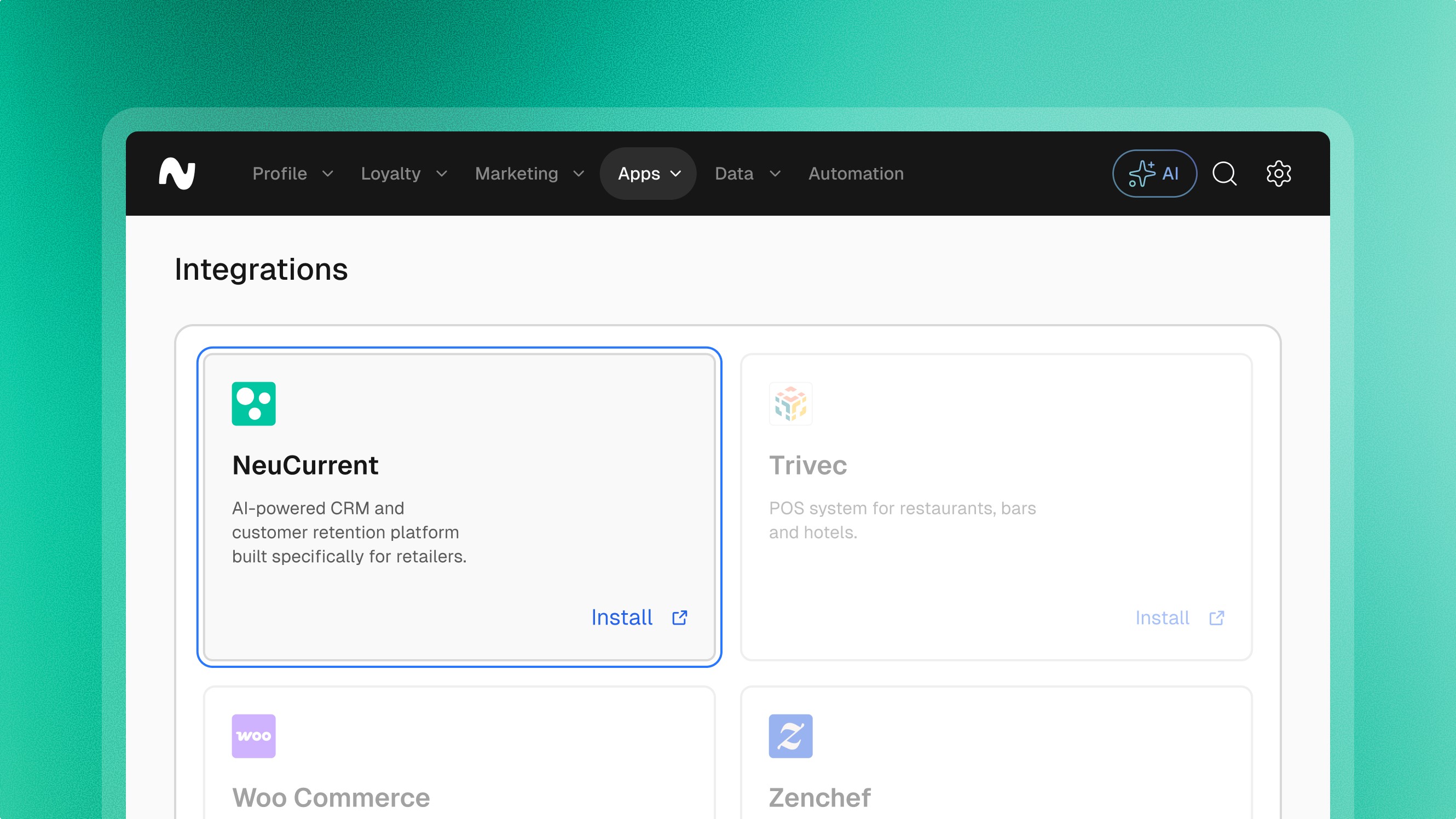
Task: Click the Zenchef blue logo icon
Action: [790, 736]
